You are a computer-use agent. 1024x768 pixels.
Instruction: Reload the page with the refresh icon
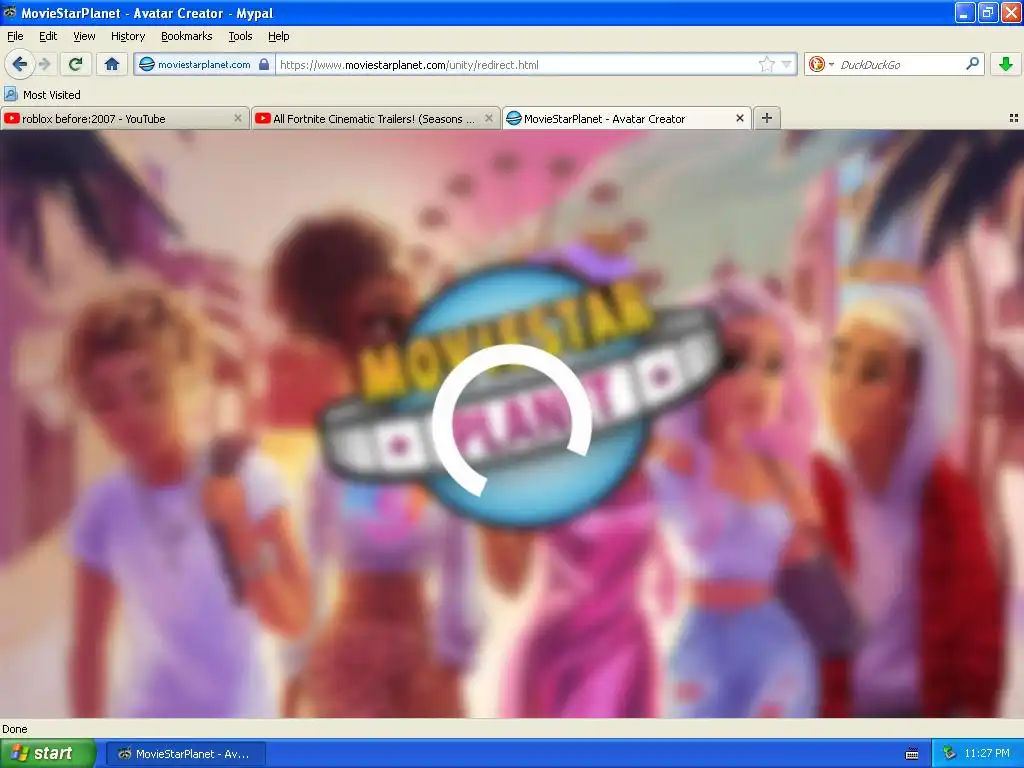[x=76, y=64]
